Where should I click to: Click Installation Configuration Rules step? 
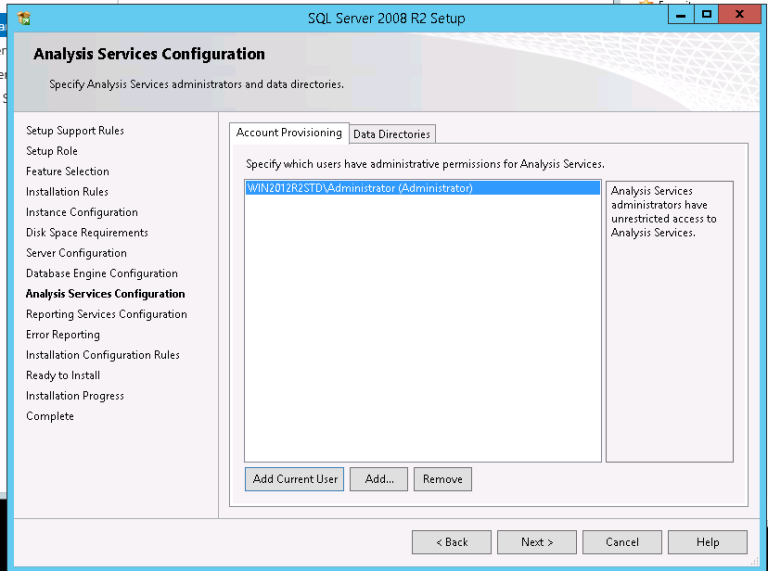(103, 355)
